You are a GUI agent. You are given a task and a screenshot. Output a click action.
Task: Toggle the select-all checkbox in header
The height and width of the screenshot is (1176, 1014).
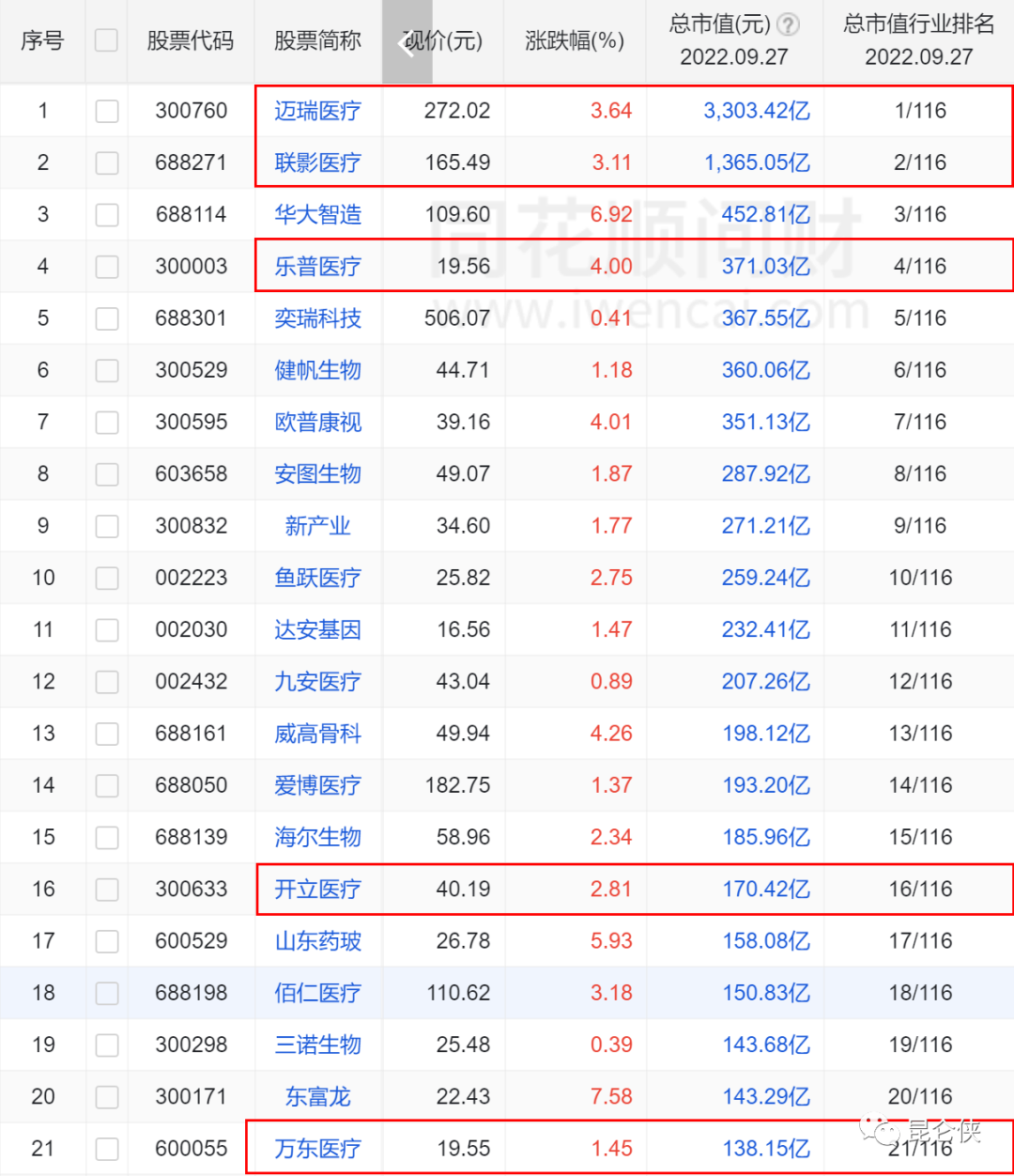click(107, 40)
